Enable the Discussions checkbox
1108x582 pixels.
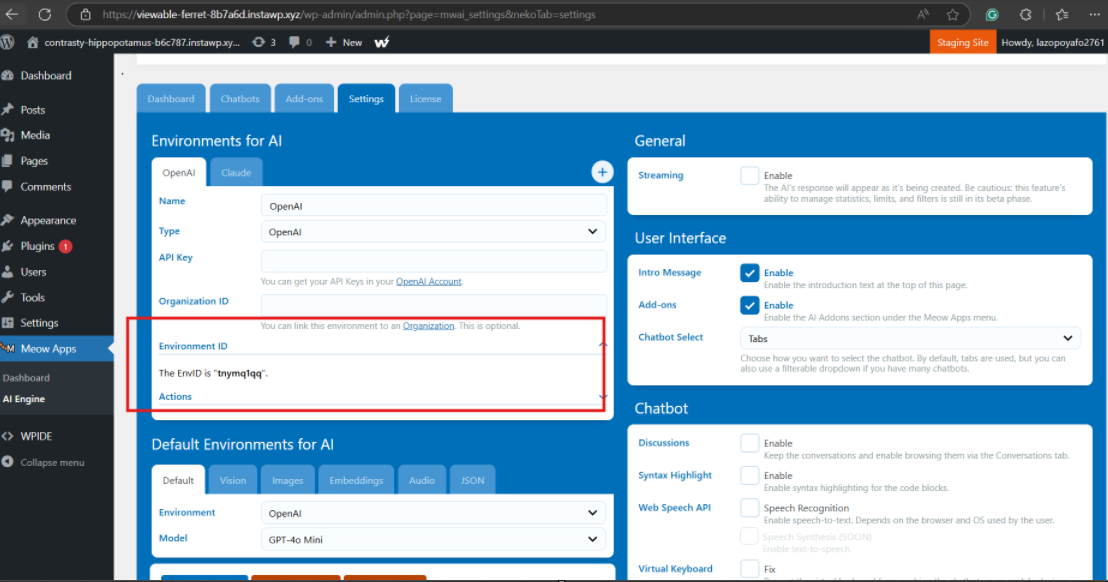[x=749, y=443]
